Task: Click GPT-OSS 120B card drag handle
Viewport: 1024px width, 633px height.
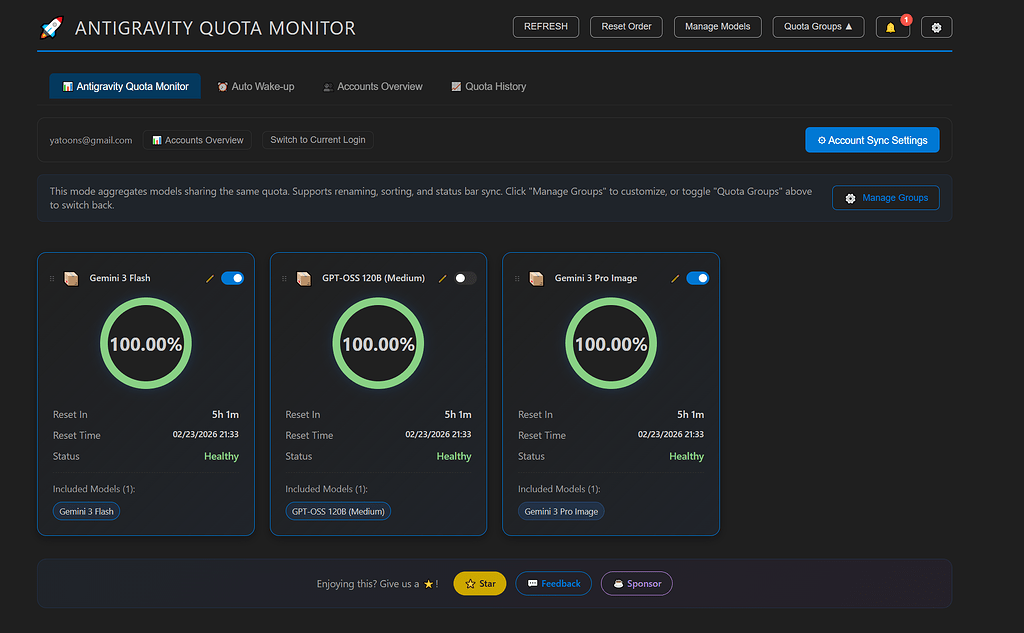Action: (x=285, y=279)
